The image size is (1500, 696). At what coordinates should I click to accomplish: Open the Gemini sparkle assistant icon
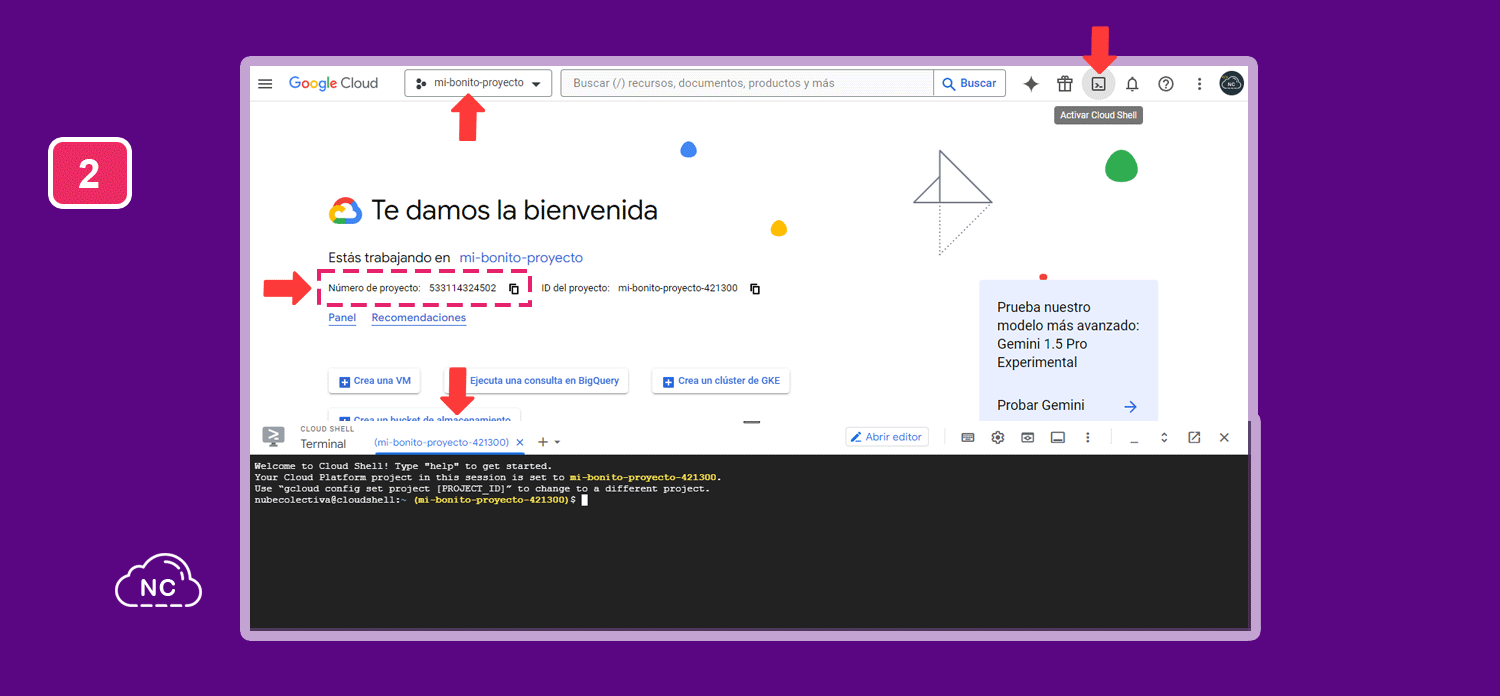[x=1031, y=84]
